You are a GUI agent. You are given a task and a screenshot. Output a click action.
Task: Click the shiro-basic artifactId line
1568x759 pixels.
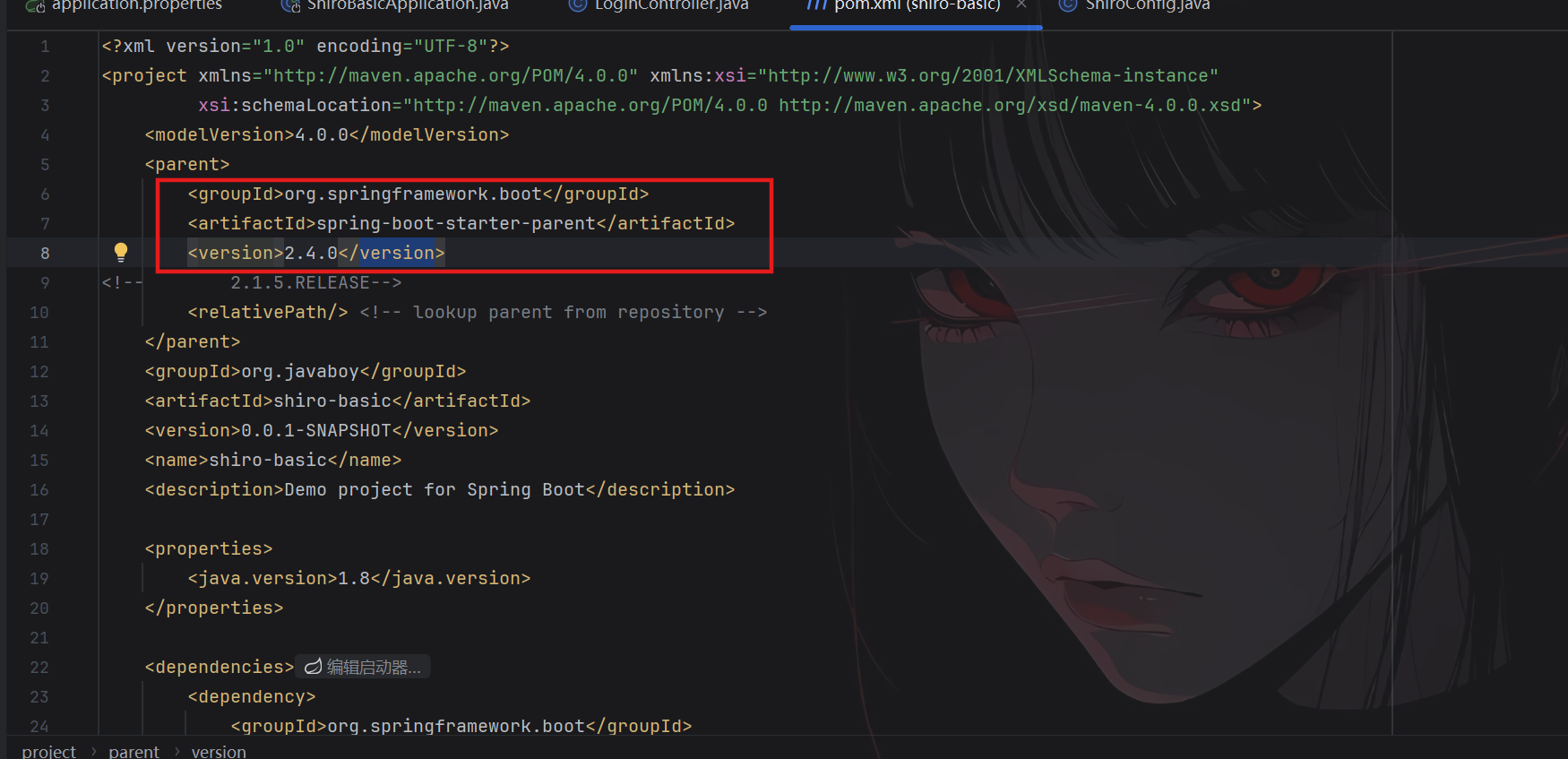[338, 401]
